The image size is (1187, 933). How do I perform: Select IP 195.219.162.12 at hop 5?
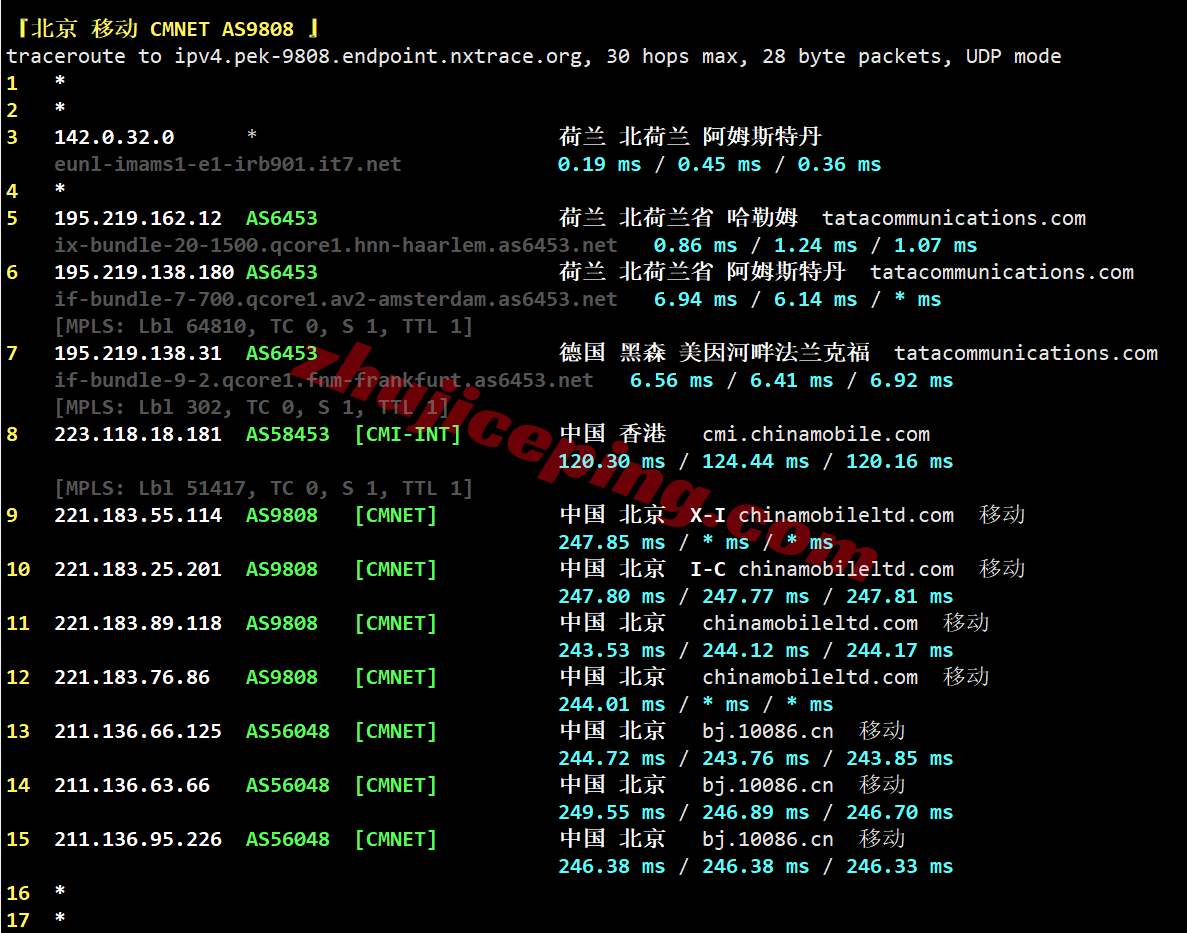tap(138, 218)
